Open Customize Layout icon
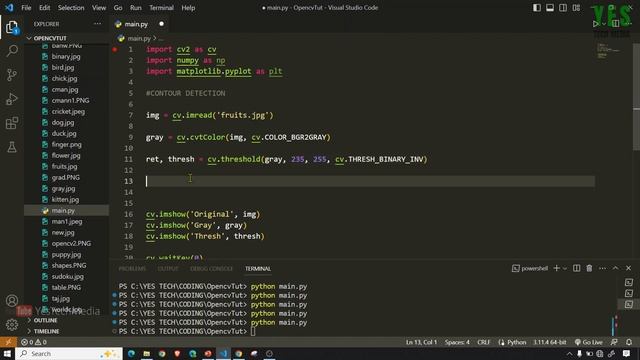Viewport: 640px width, 360px height. [x=576, y=8]
